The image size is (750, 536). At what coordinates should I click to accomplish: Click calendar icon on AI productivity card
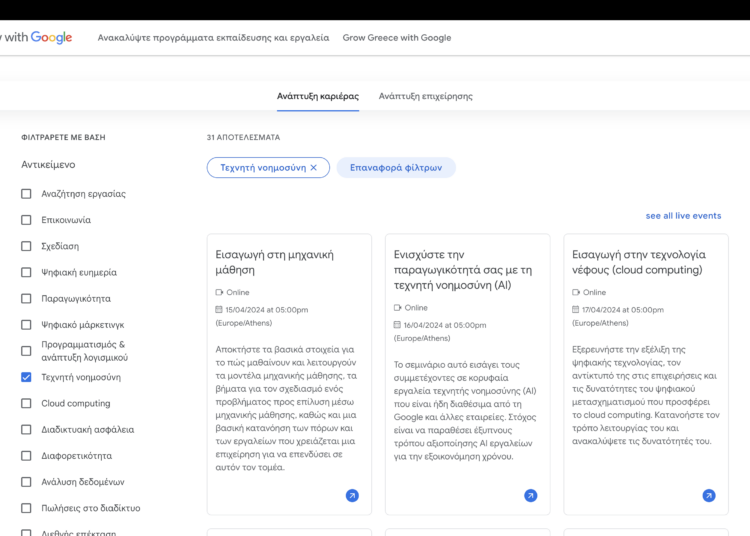tap(398, 325)
